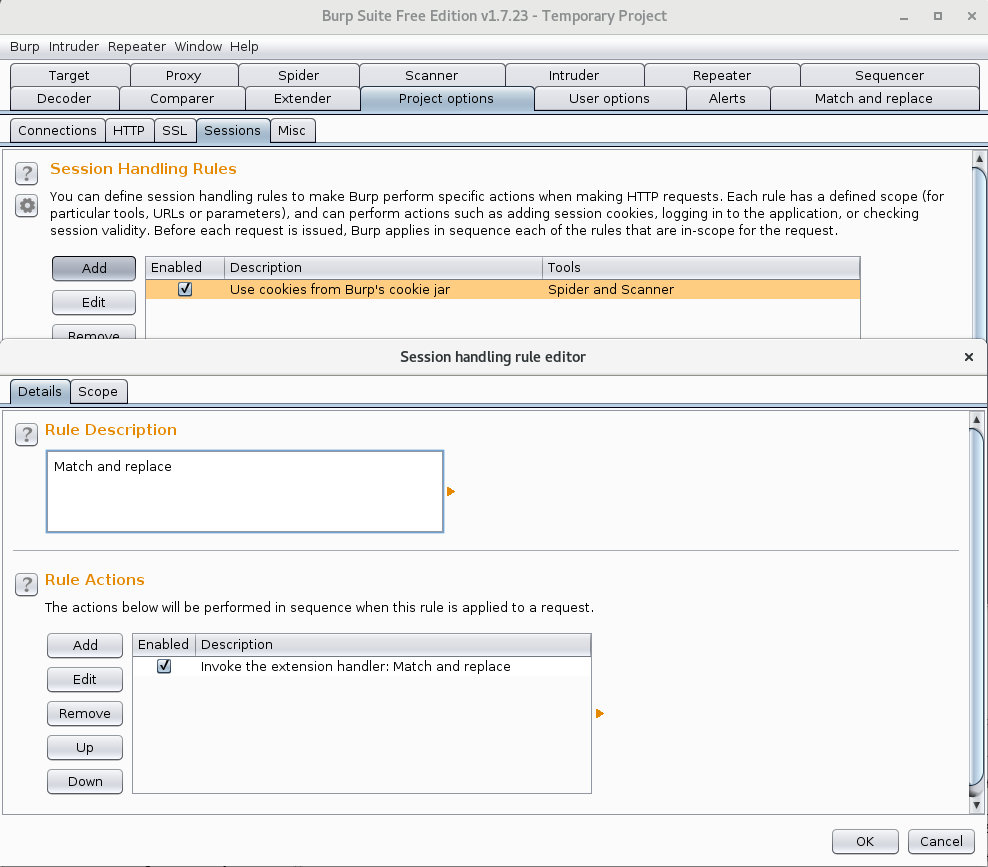Switch to the Sequencer tab

coord(889,76)
